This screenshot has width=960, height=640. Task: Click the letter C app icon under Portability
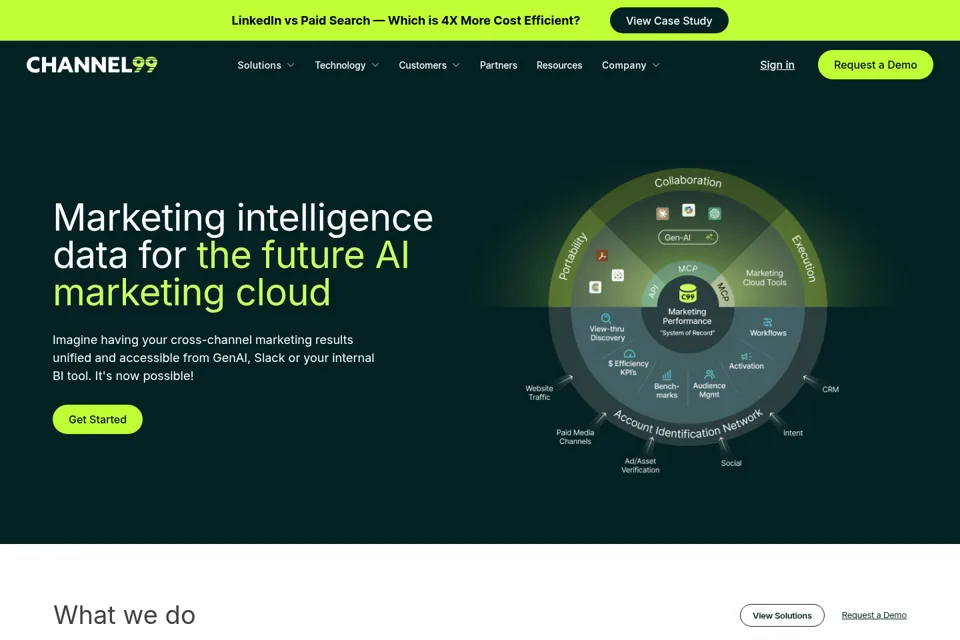[x=595, y=287]
